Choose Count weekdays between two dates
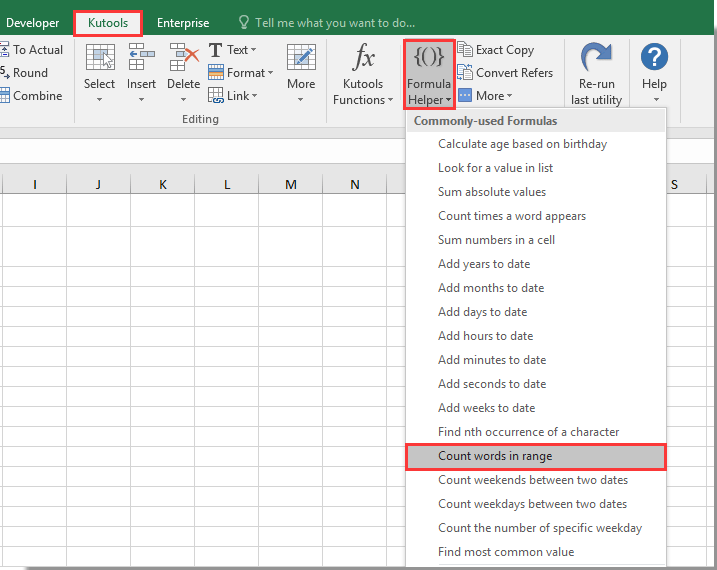 click(x=536, y=504)
